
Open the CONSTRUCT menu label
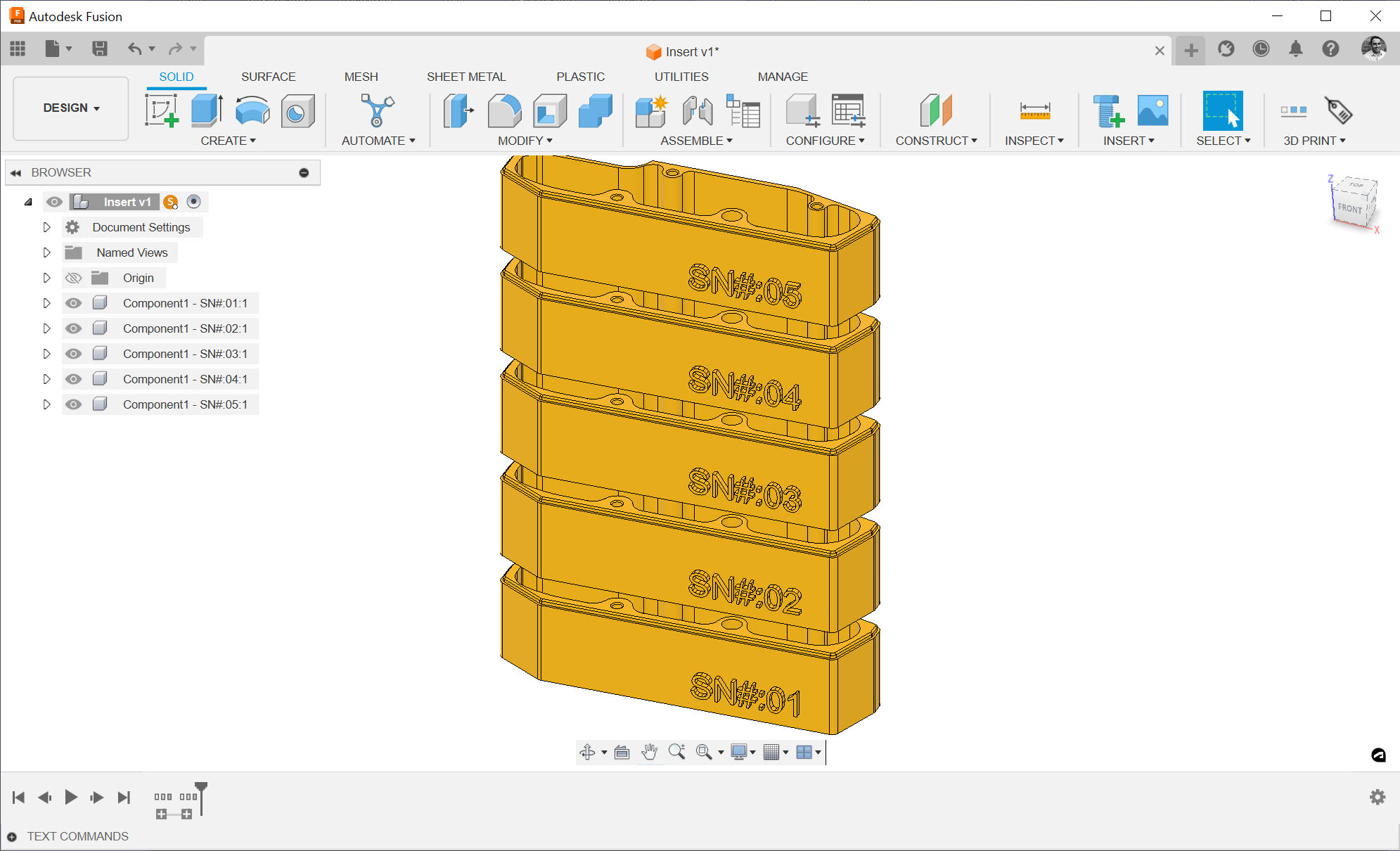pyautogui.click(x=935, y=141)
